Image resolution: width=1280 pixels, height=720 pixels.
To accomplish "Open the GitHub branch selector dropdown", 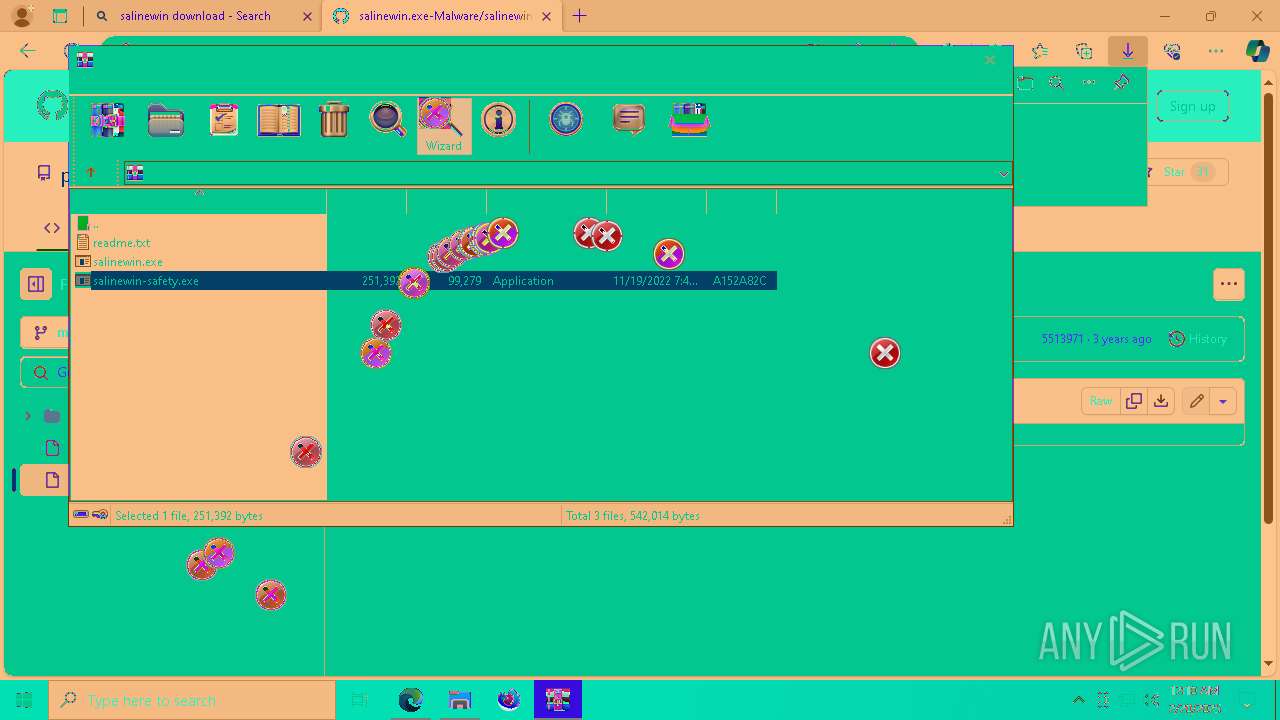I will coord(46,333).
